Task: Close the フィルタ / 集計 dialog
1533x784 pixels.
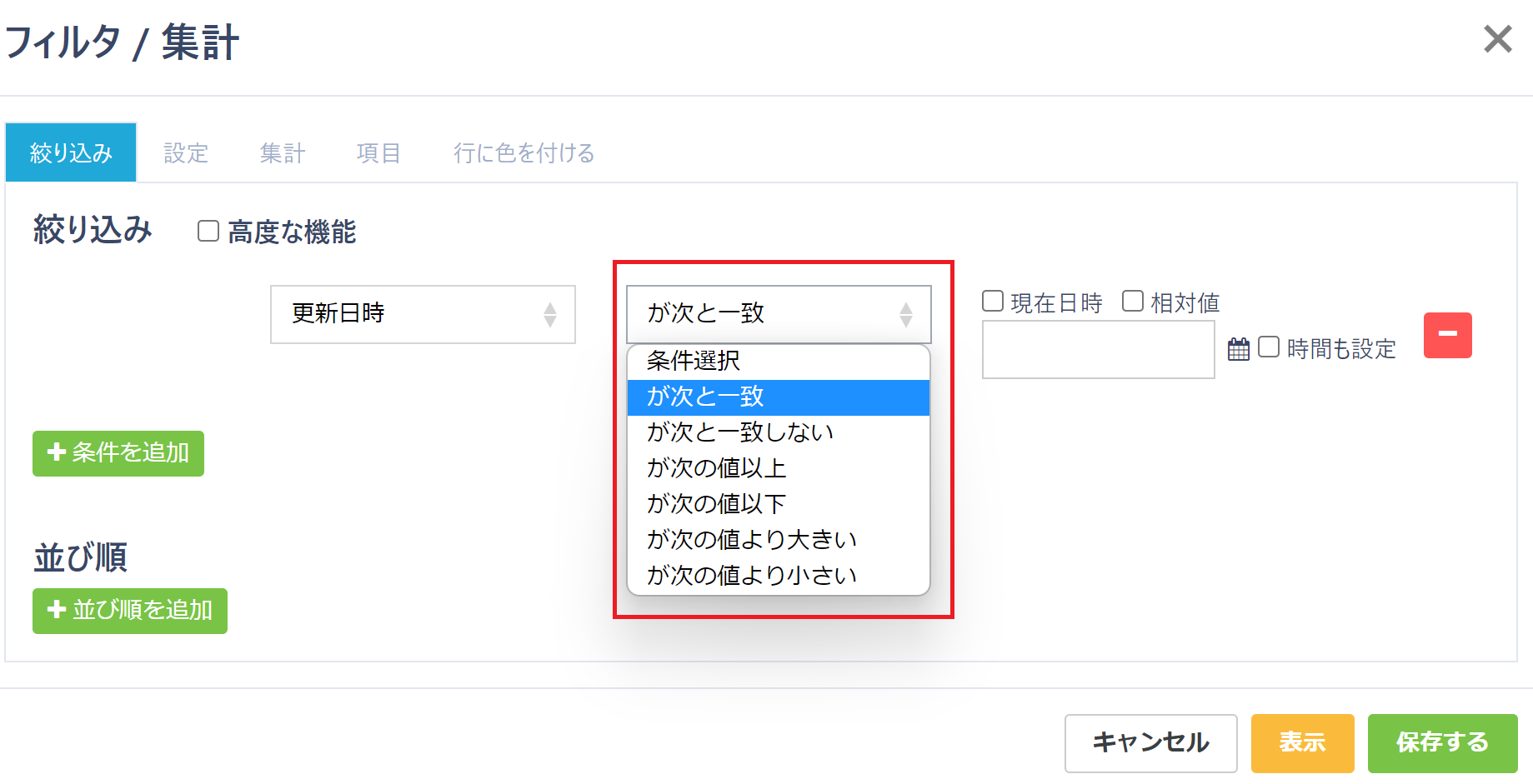Action: (x=1498, y=39)
